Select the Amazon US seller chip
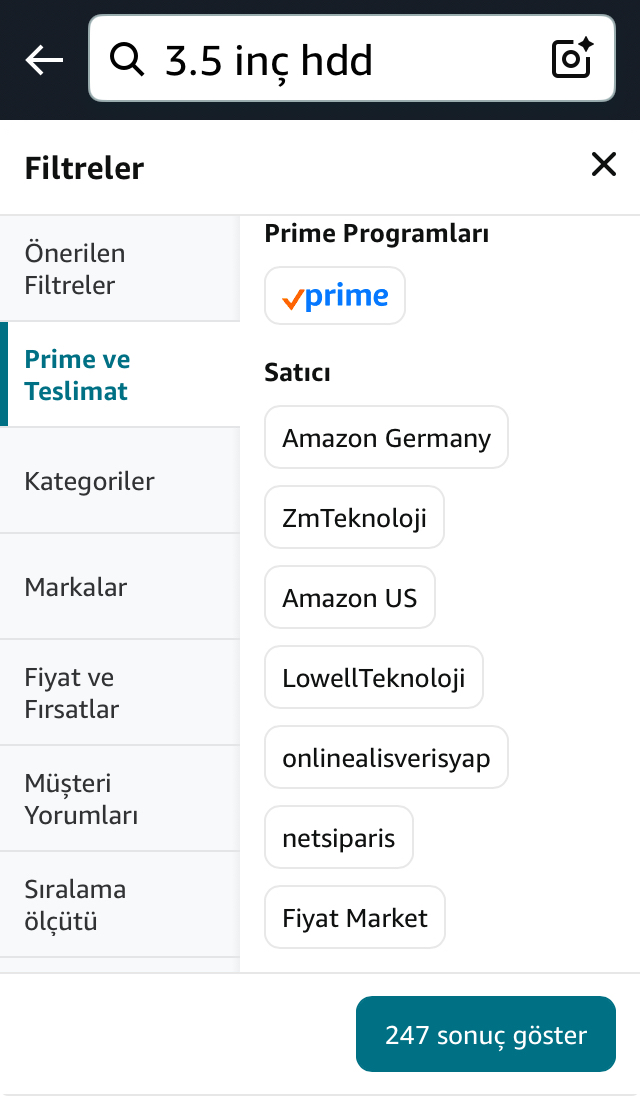 349,598
